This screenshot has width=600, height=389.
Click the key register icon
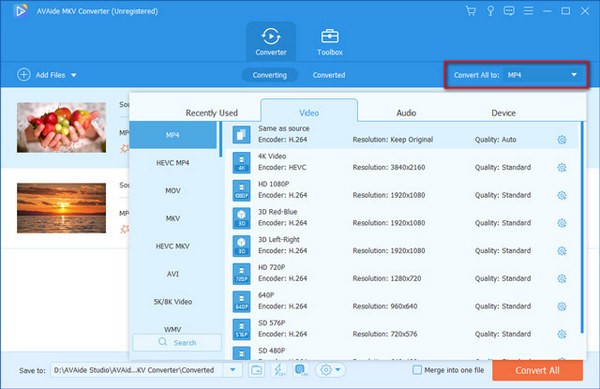pos(490,11)
